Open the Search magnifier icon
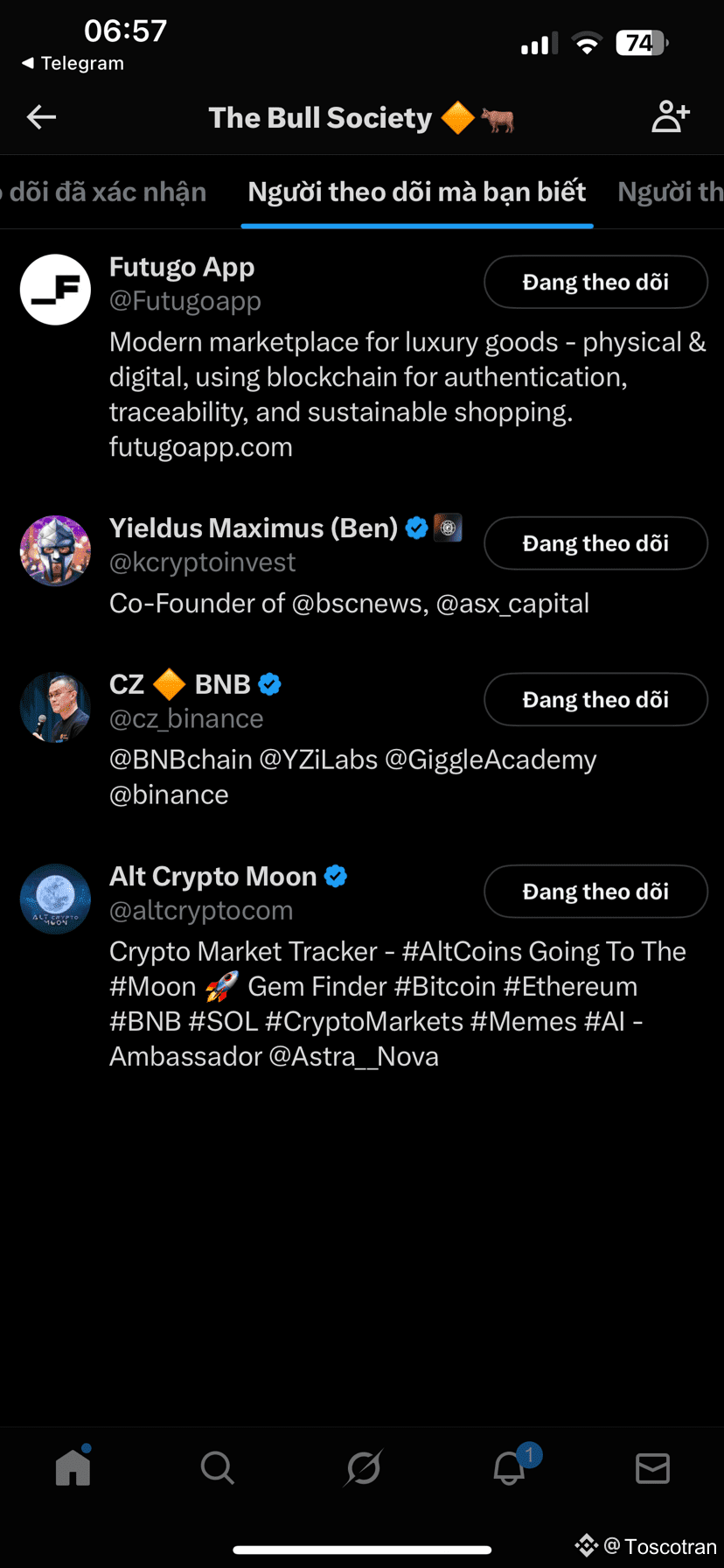724x1568 pixels. pos(217,1467)
